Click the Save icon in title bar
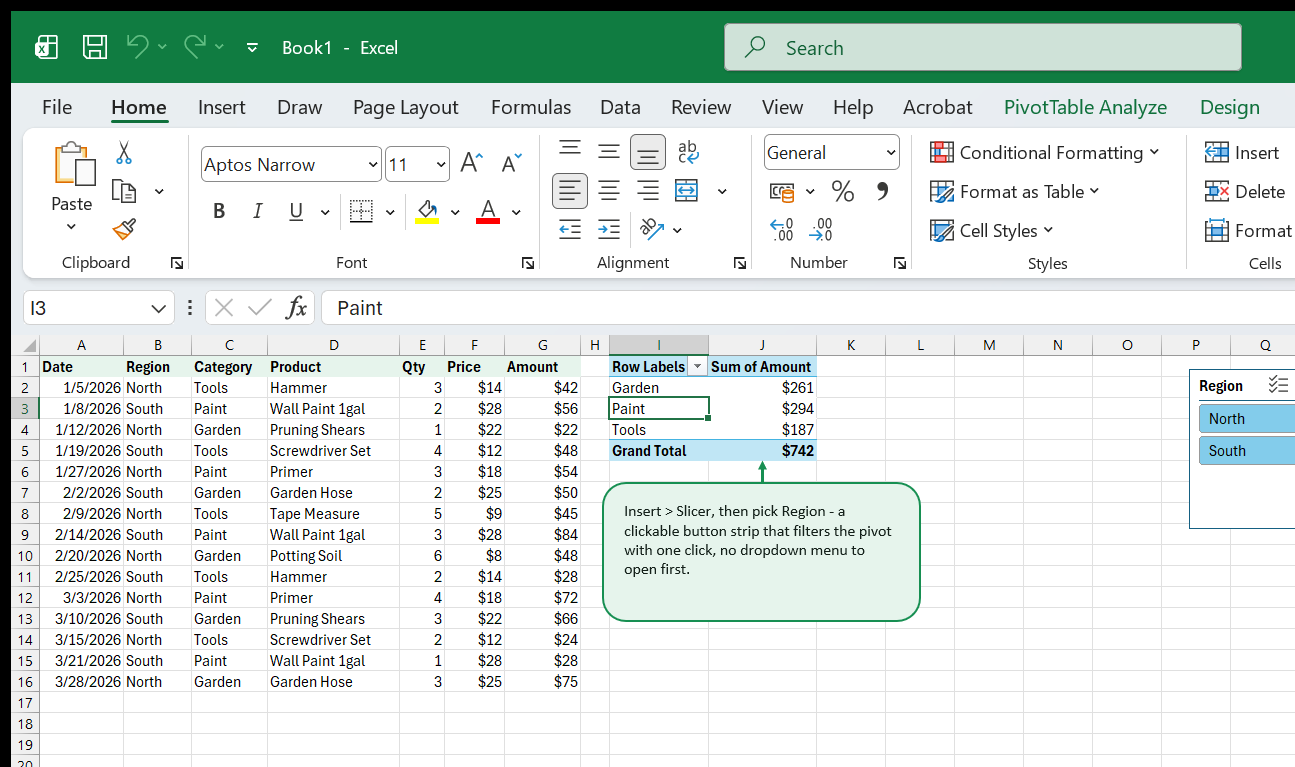Screen dimensions: 1295x767 pyautogui.click(x=95, y=47)
